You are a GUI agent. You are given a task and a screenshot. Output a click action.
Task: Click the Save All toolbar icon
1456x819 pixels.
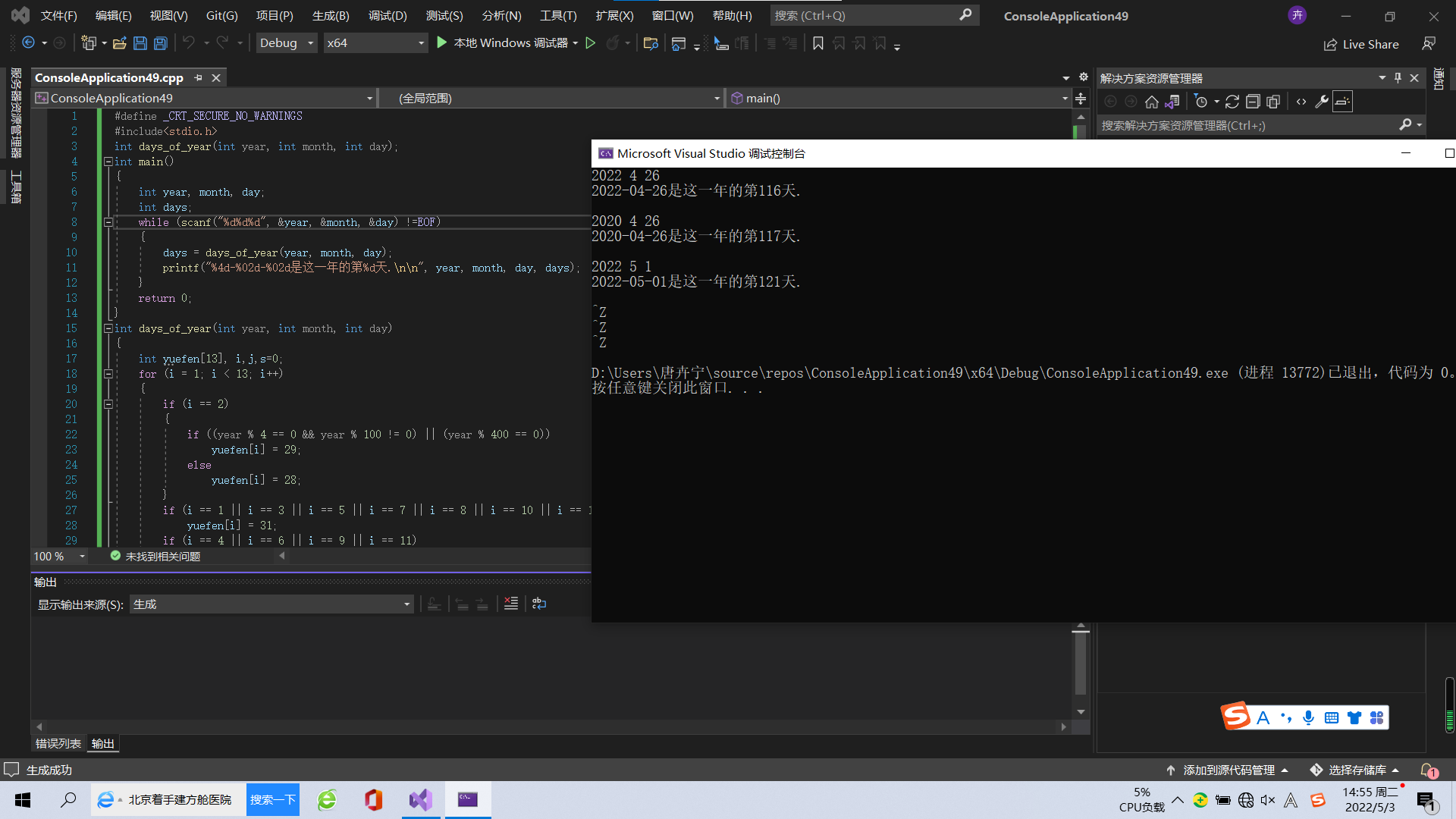pos(161,43)
